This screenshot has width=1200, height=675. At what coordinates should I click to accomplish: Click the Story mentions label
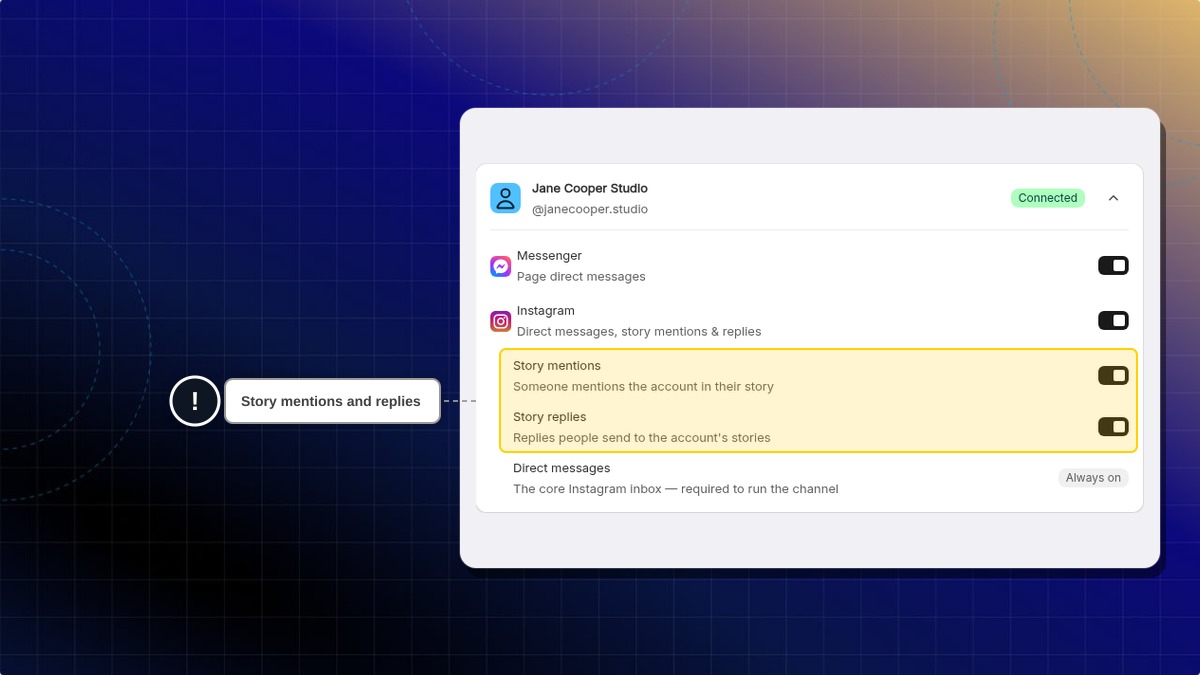(557, 366)
